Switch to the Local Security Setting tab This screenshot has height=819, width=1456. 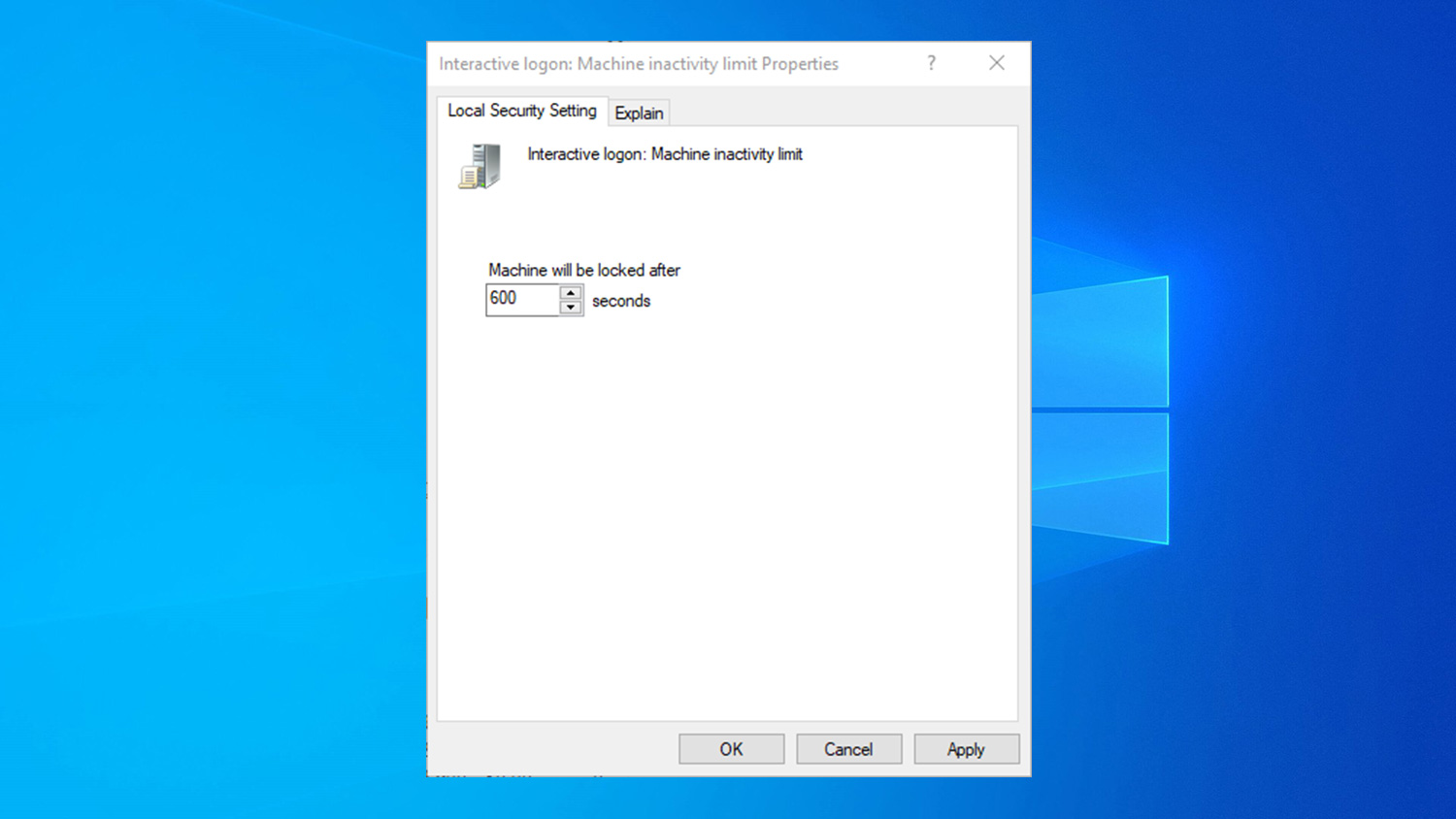pos(521,111)
